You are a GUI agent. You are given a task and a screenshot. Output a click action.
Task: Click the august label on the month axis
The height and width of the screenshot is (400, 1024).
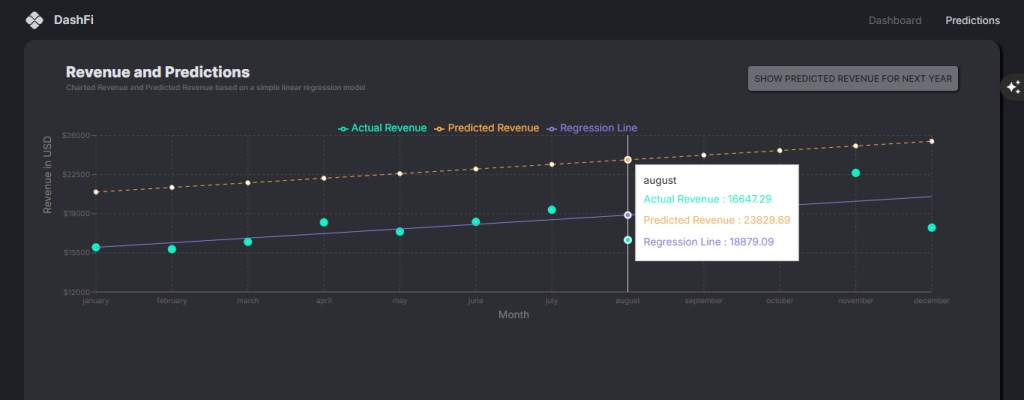click(628, 301)
